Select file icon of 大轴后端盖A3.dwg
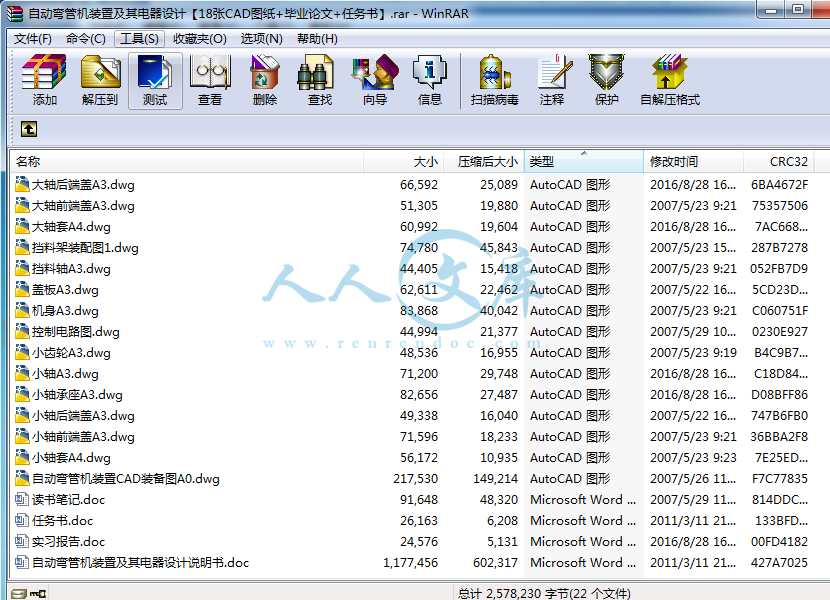Viewport: 830px width, 600px height. pyautogui.click(x=22, y=184)
